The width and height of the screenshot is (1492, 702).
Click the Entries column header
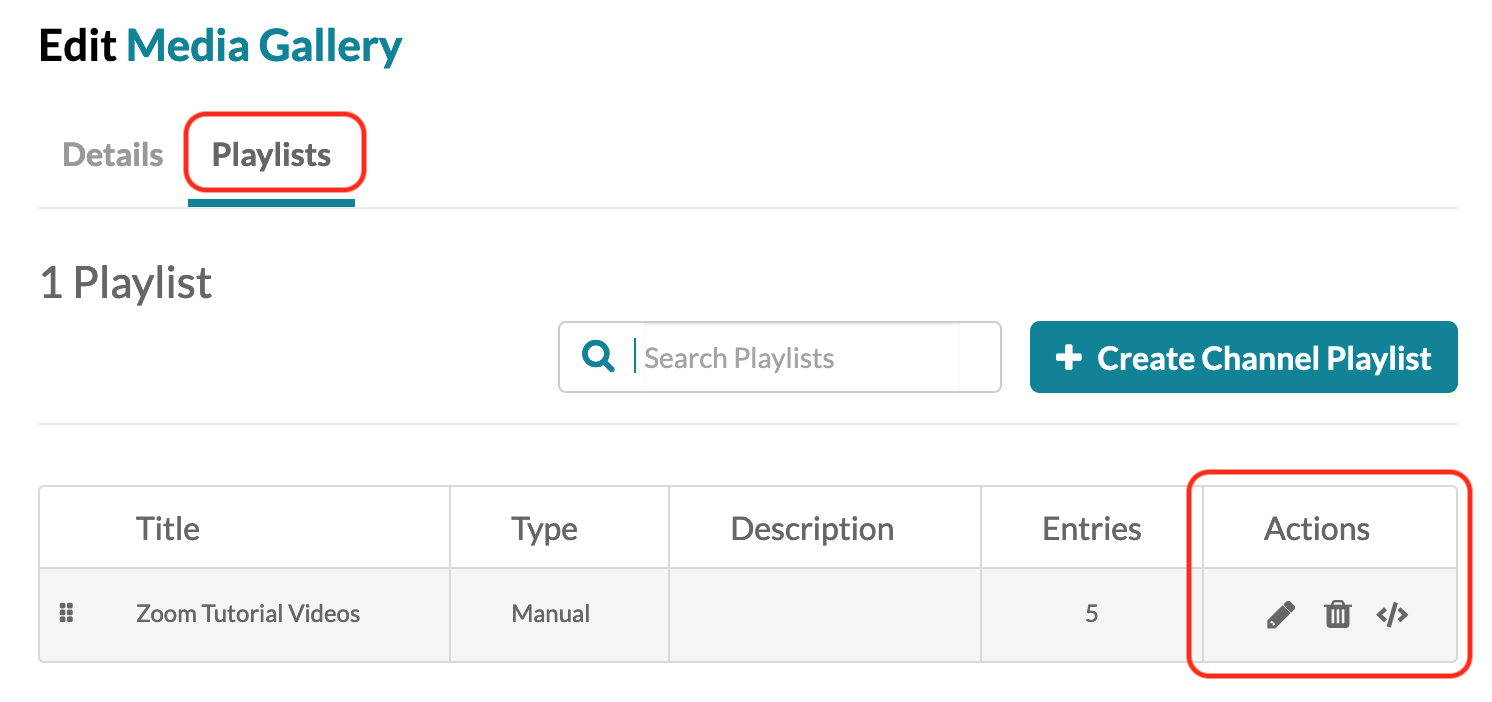click(1091, 529)
